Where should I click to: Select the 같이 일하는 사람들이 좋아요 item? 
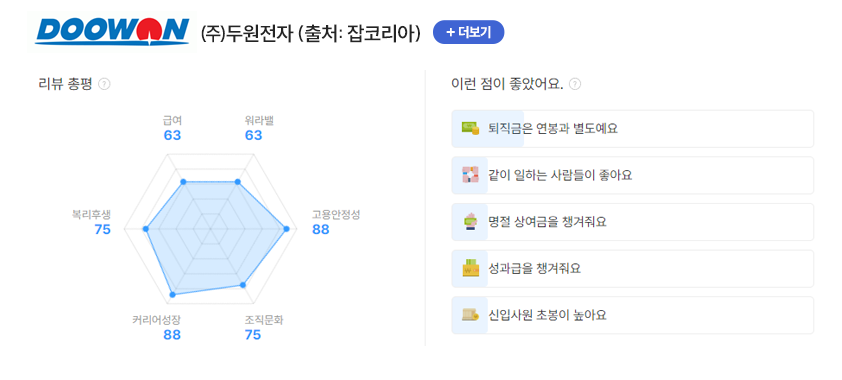(633, 175)
